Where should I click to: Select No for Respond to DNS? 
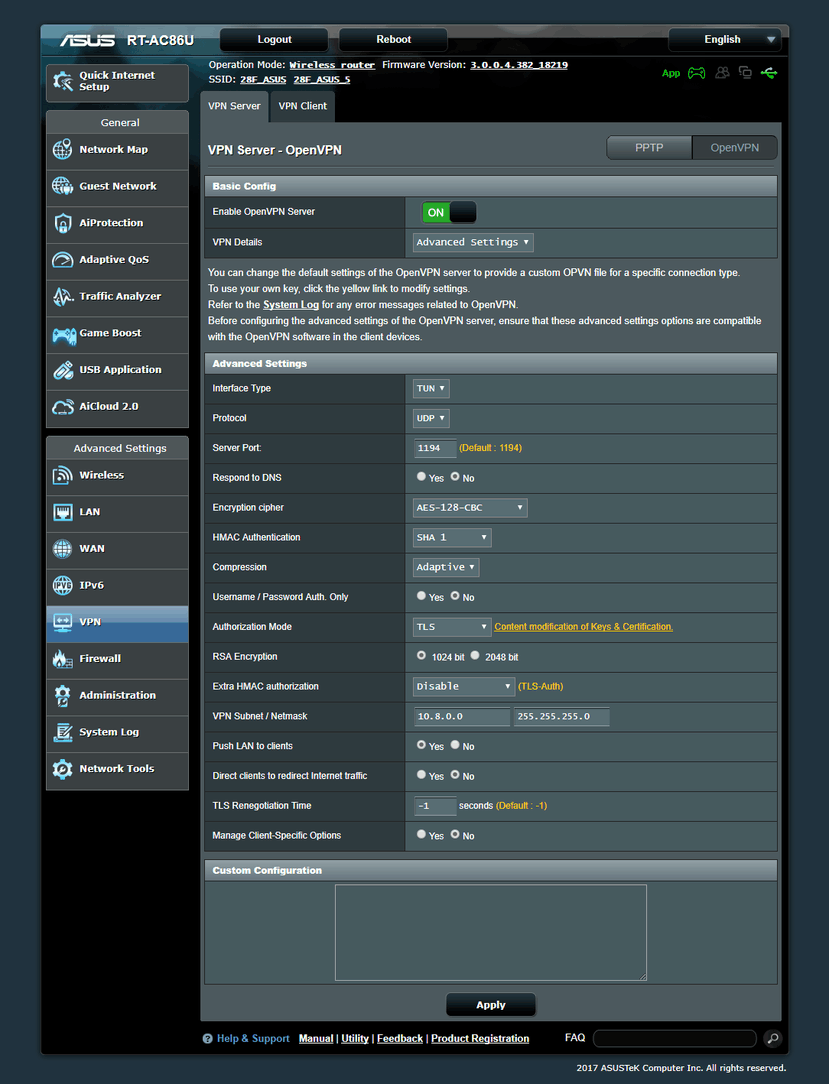pos(455,476)
